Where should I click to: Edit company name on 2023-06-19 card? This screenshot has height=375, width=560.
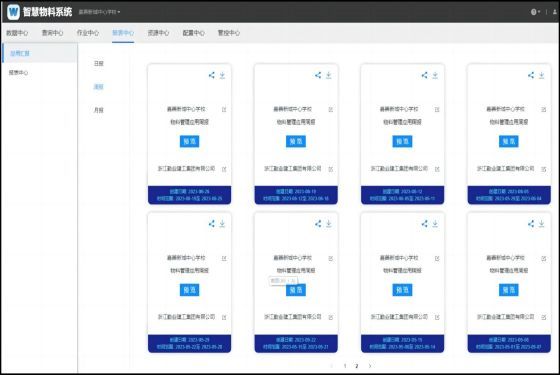point(330,169)
